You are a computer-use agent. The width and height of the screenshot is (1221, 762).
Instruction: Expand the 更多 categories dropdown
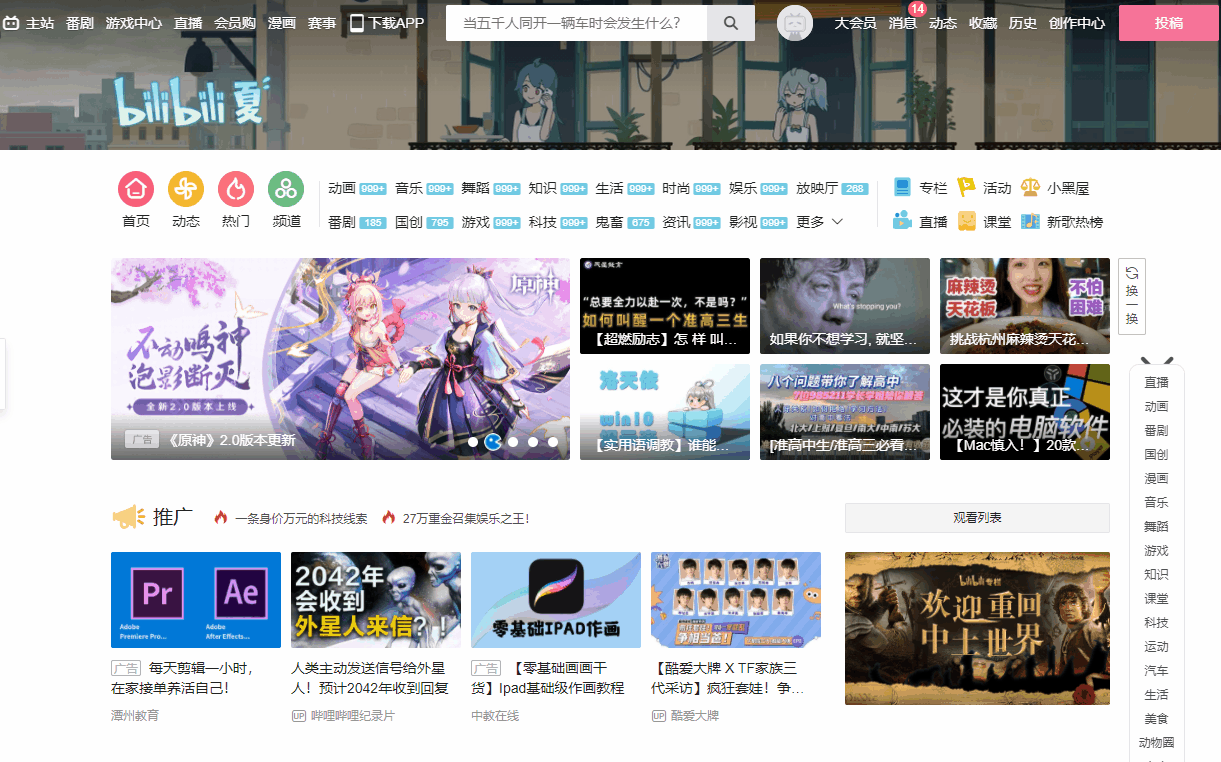point(817,221)
